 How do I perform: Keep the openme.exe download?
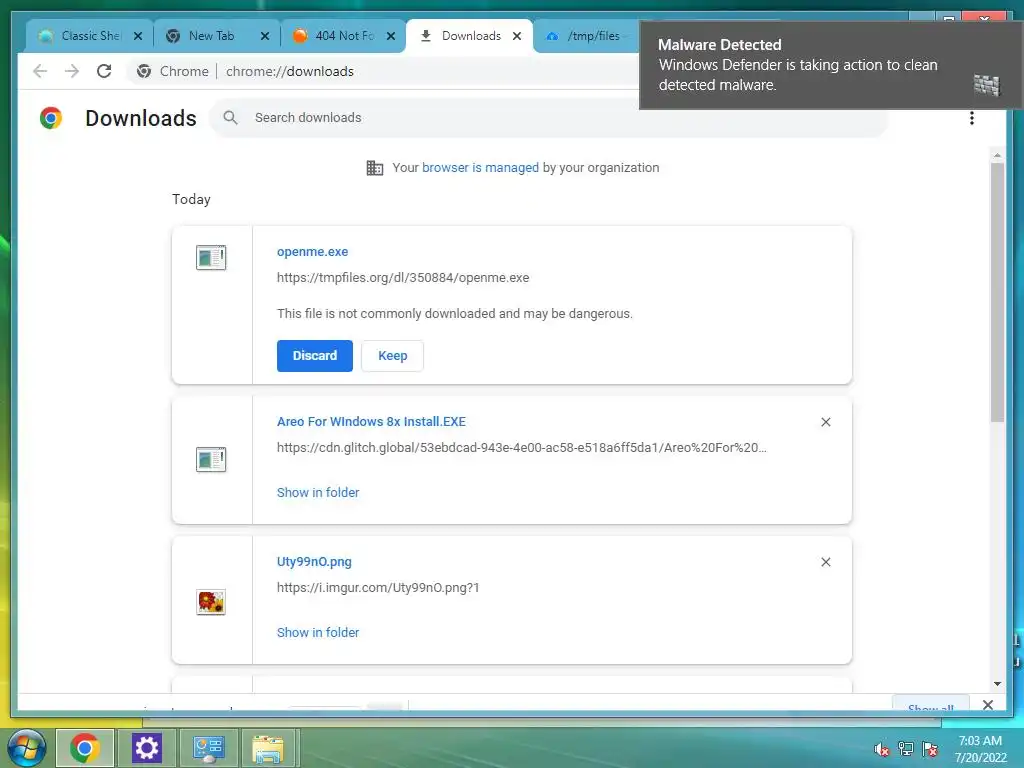point(392,356)
